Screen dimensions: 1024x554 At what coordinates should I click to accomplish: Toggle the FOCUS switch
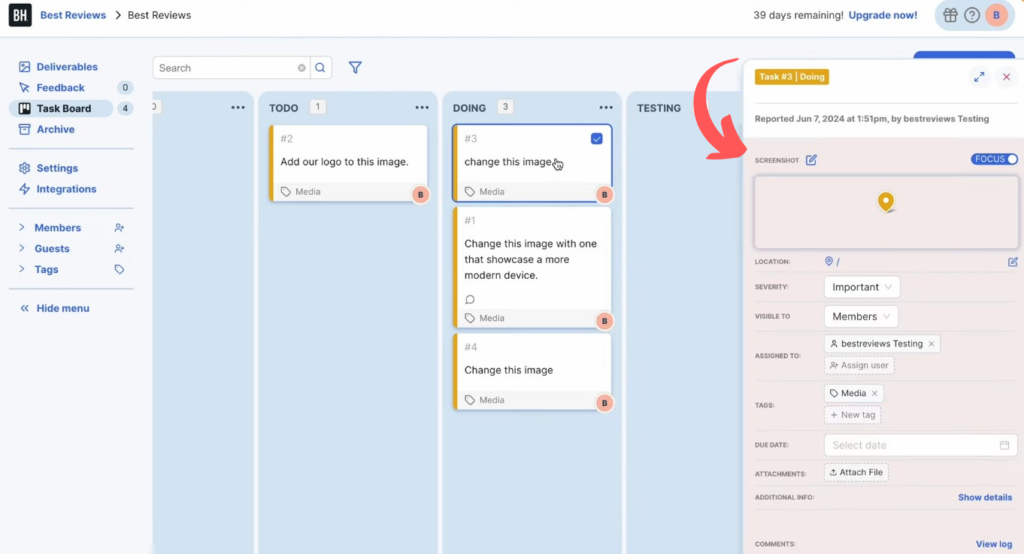point(994,159)
